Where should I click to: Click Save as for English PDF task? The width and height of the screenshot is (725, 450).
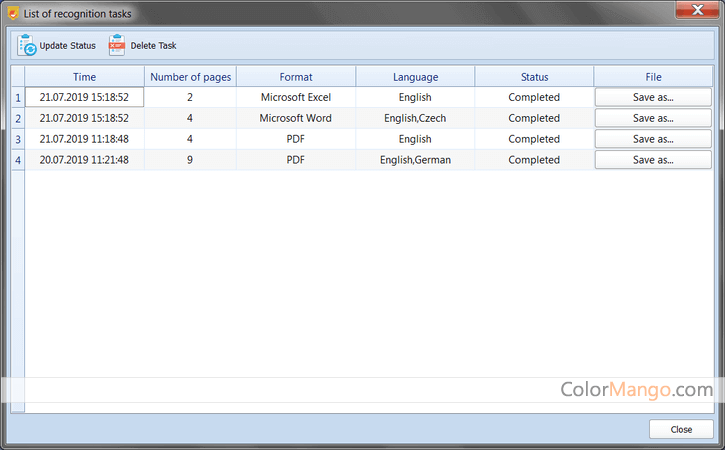click(x=653, y=139)
